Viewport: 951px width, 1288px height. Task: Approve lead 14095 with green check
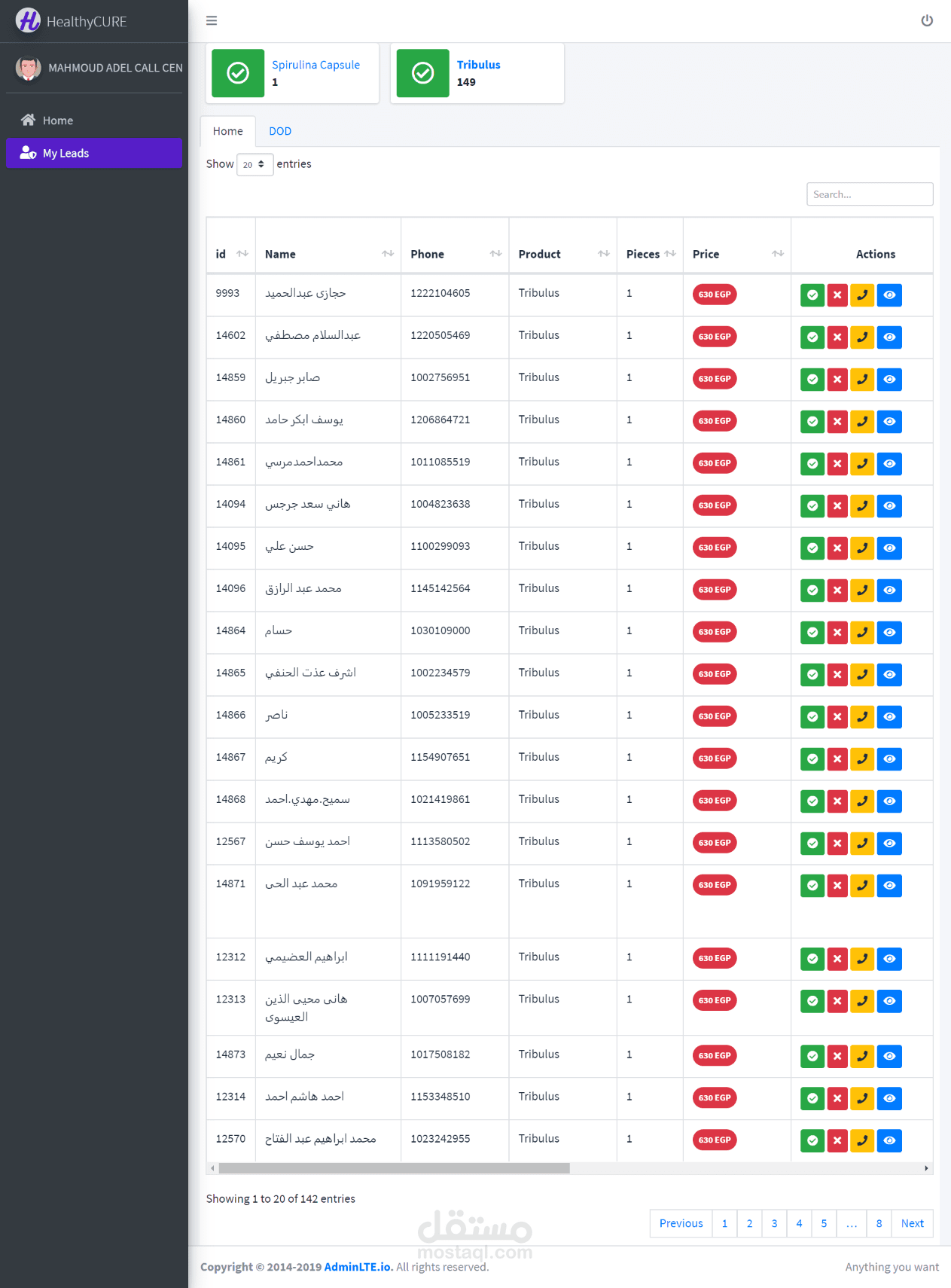click(x=812, y=548)
